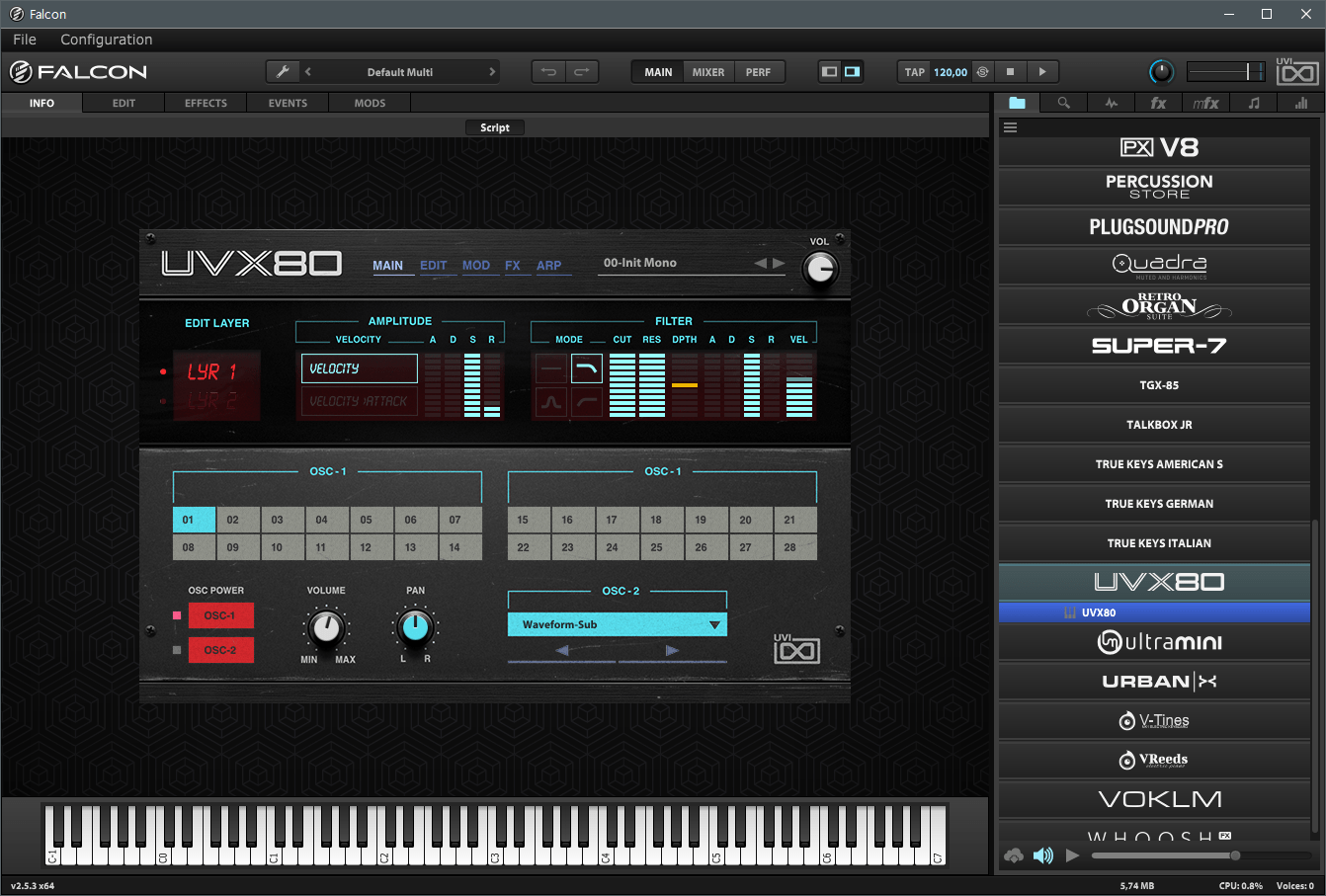Click the cloud download icon
Screen dimensions: 1326x896
(x=1013, y=855)
